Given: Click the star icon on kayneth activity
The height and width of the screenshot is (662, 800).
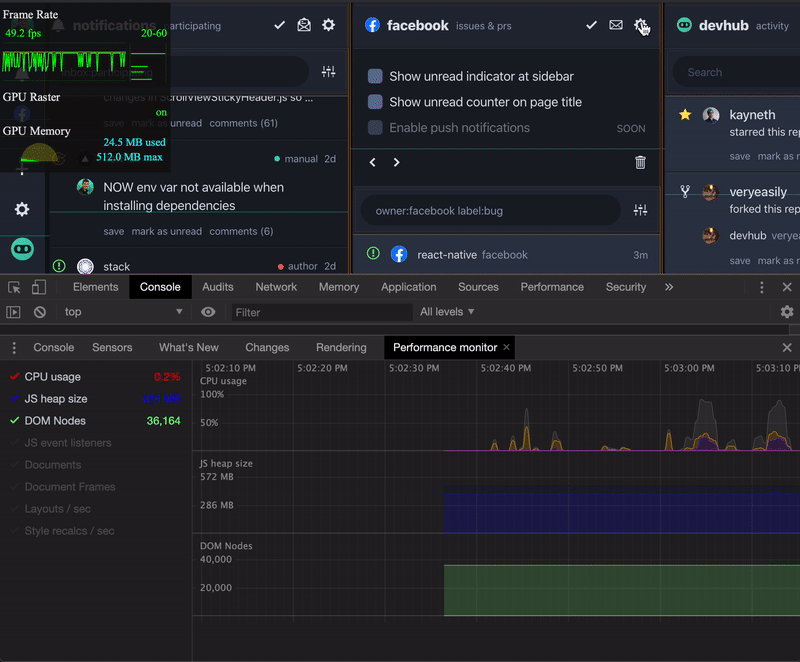Looking at the screenshot, I should click(x=685, y=115).
